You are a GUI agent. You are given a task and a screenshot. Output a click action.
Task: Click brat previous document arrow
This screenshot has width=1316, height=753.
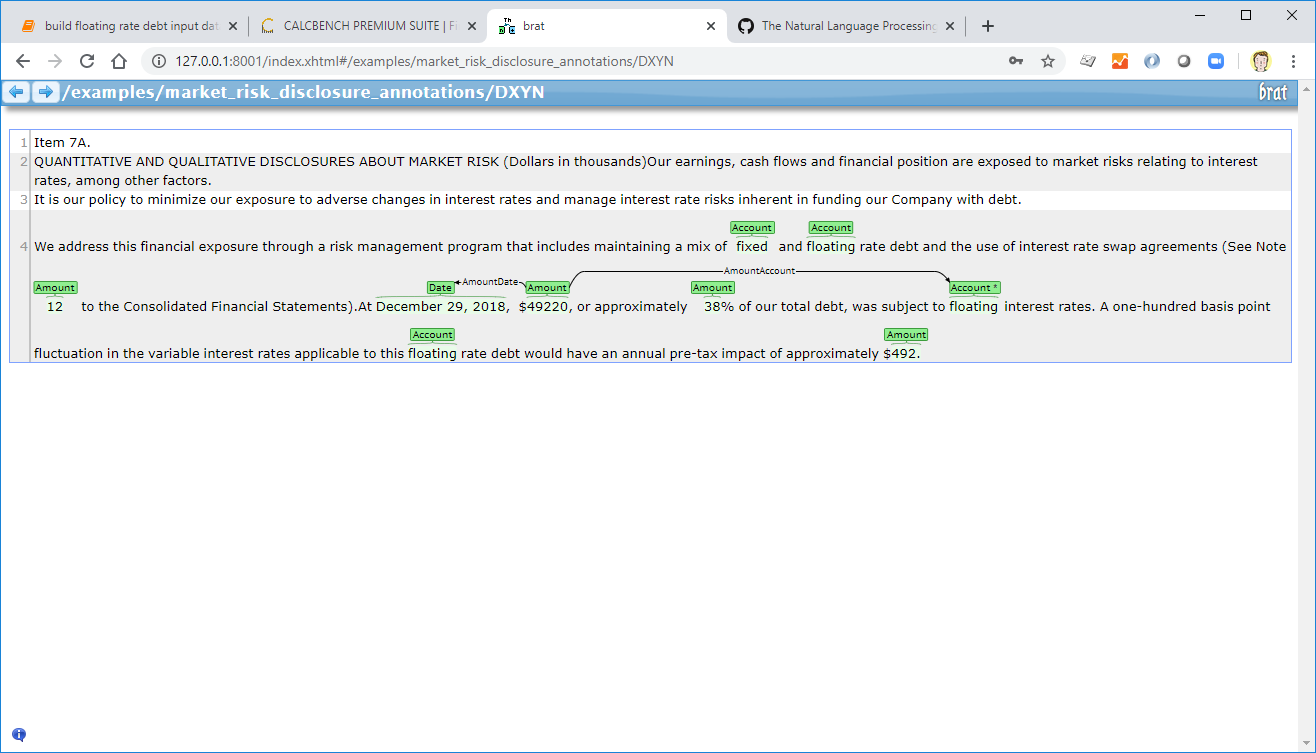[x=16, y=92]
